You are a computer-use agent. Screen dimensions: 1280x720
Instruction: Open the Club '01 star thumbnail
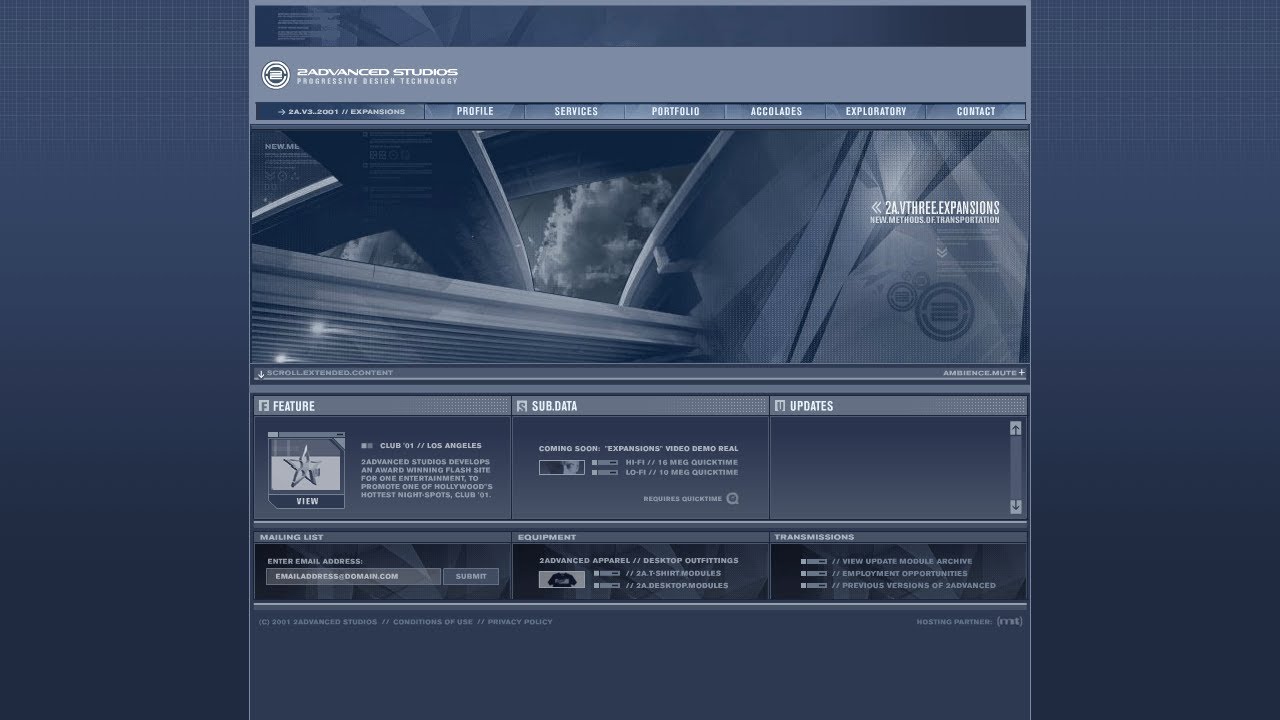pos(306,466)
